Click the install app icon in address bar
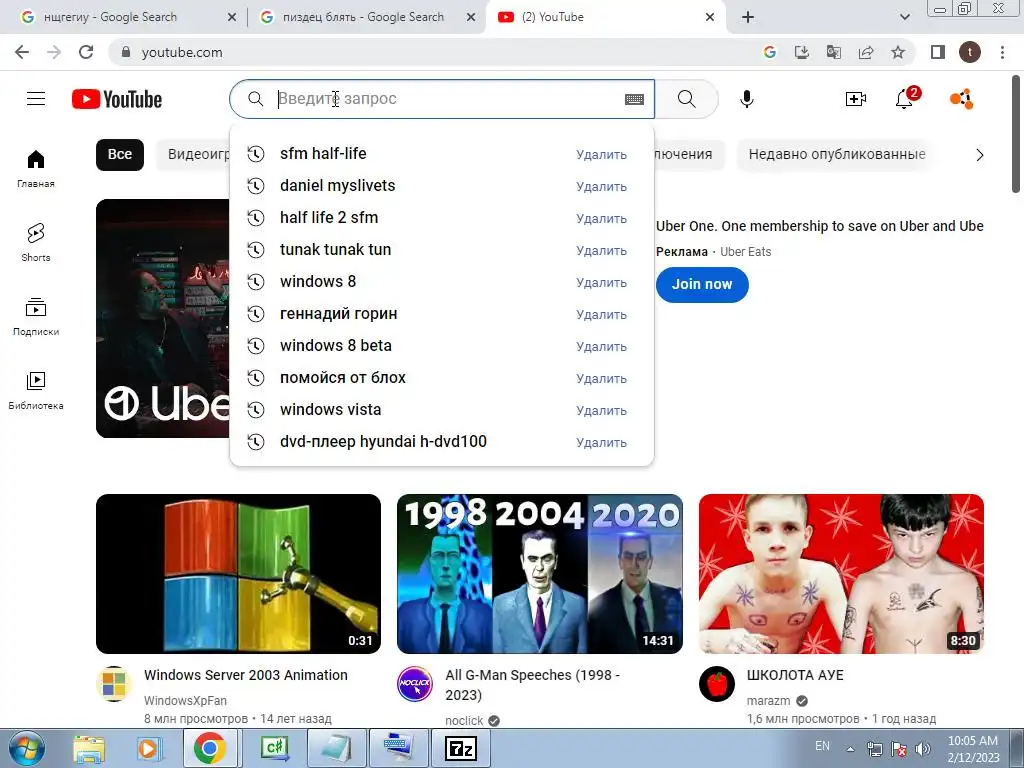1024x768 pixels. pyautogui.click(x=802, y=52)
